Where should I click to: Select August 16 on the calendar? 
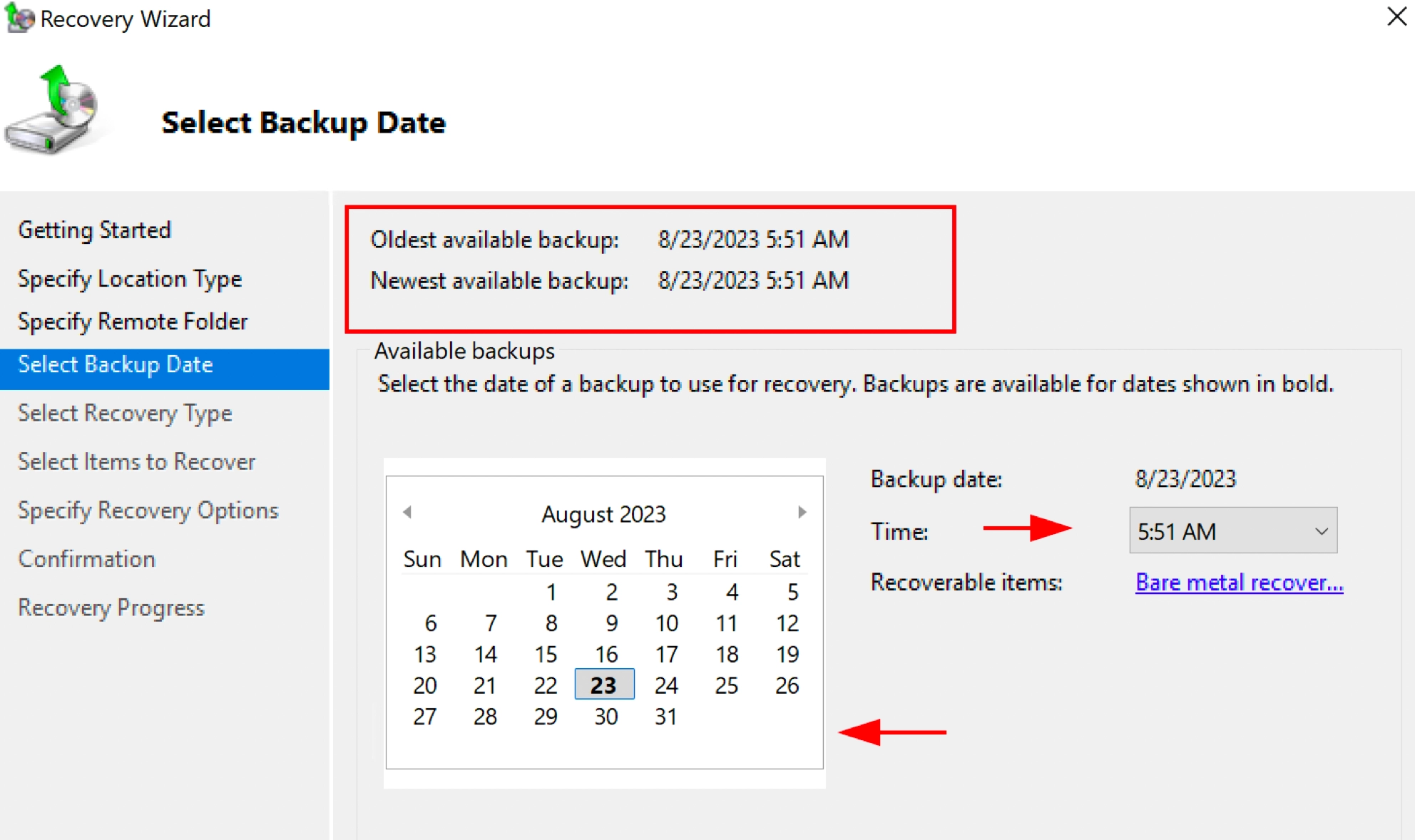click(604, 654)
